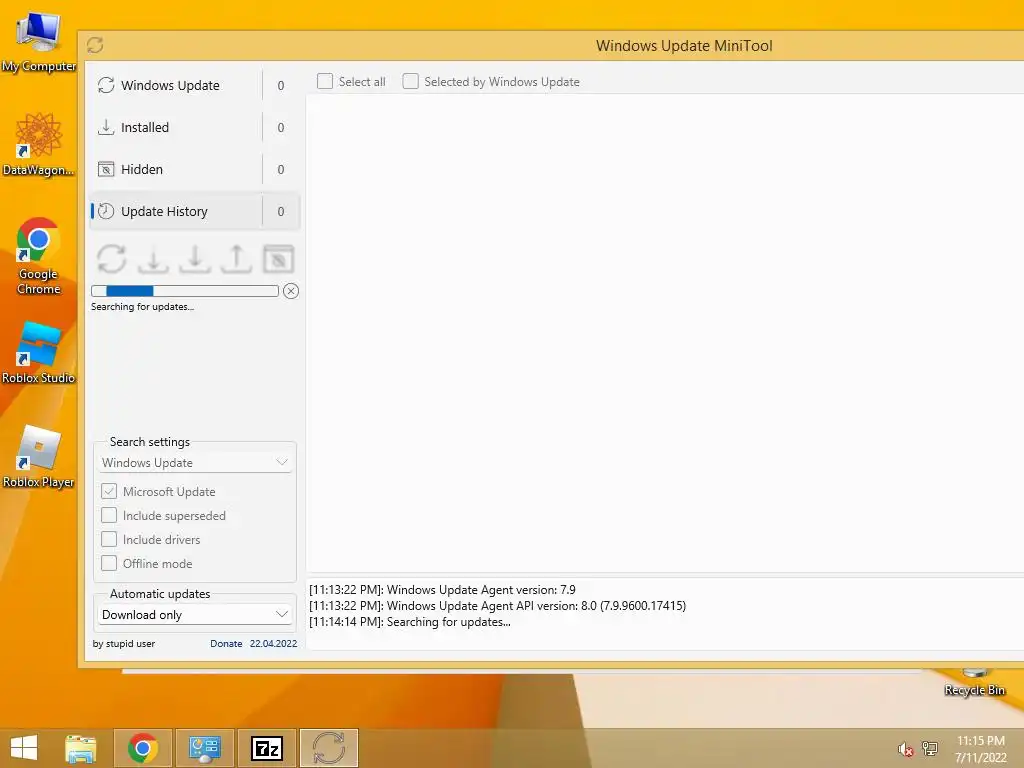Open the My Computer desktop icon
1024x768 pixels.
click(39, 40)
